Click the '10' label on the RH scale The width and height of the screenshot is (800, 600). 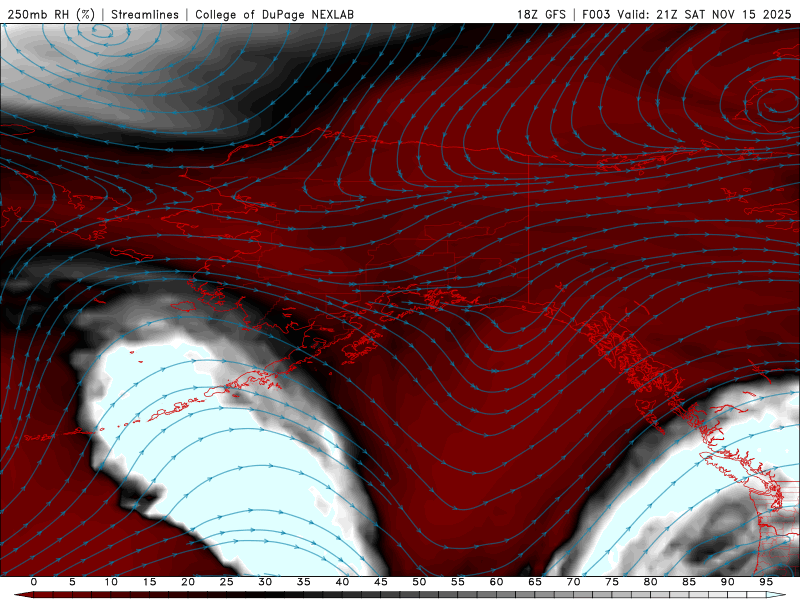[x=111, y=582]
